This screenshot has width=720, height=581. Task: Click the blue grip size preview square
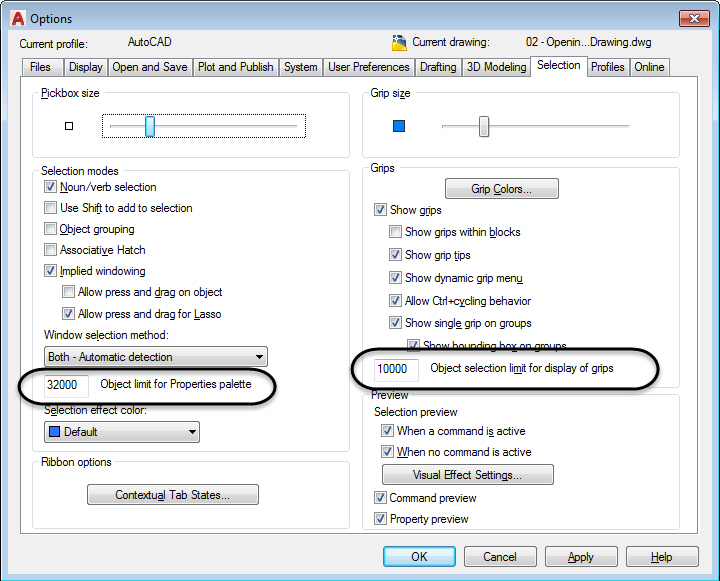pos(399,126)
